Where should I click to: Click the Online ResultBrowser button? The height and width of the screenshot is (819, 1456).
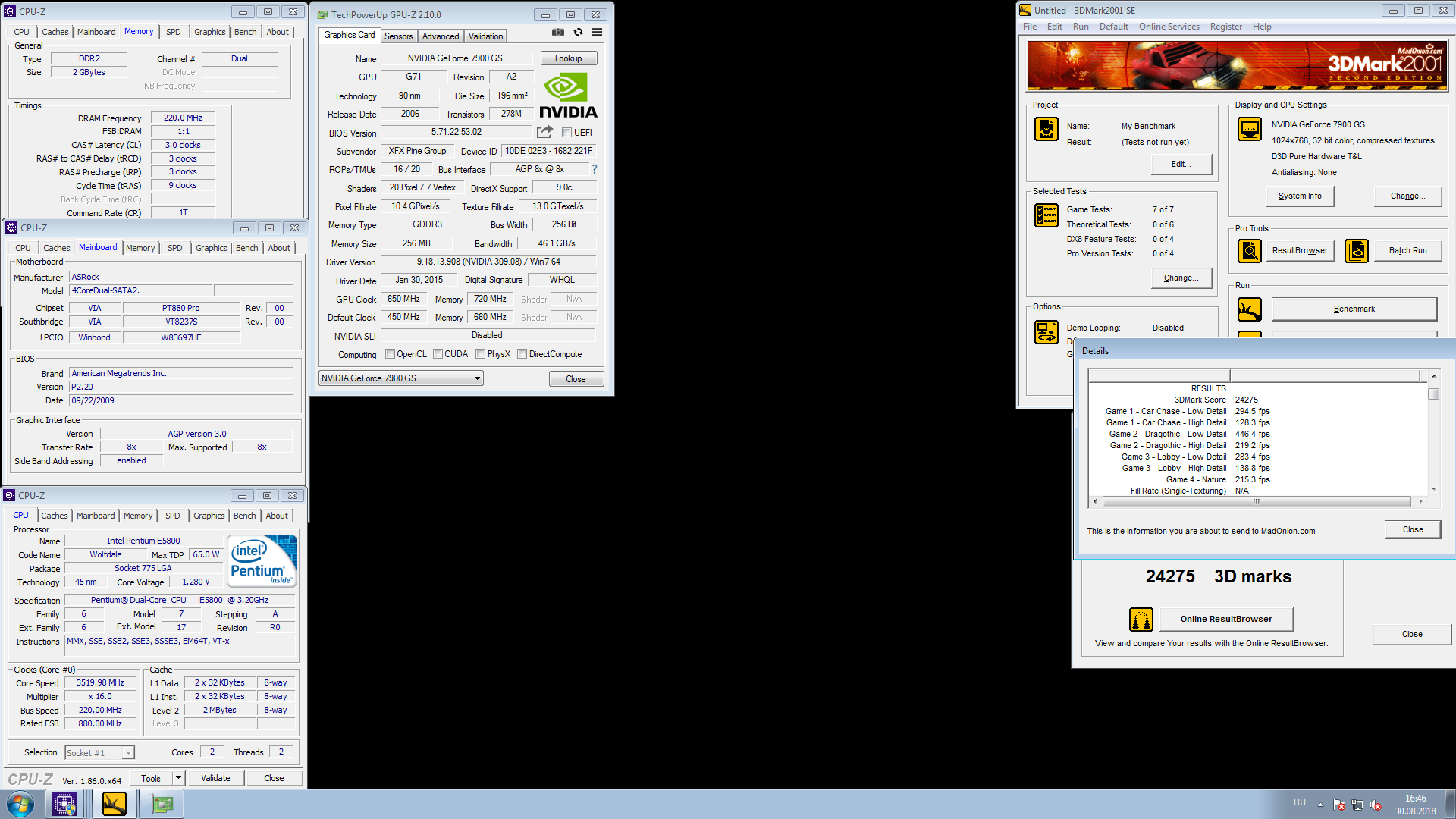tap(1226, 619)
